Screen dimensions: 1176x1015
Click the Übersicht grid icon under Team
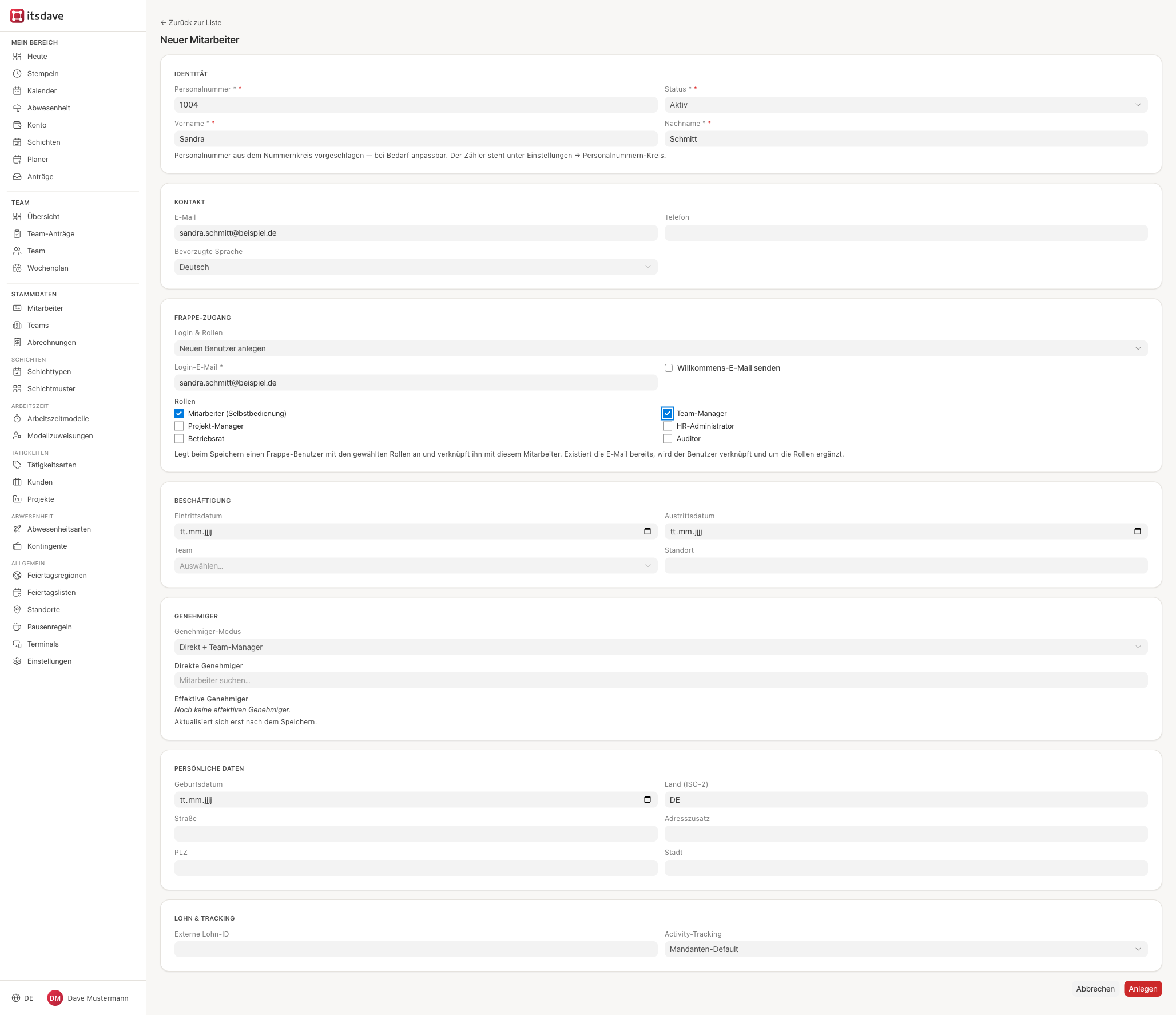(17, 217)
